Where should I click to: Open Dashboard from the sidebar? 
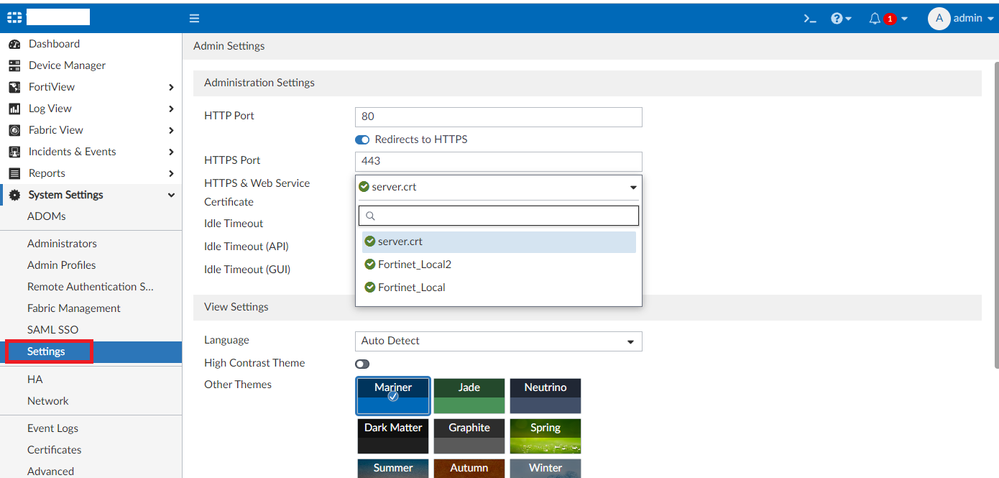pyautogui.click(x=54, y=44)
